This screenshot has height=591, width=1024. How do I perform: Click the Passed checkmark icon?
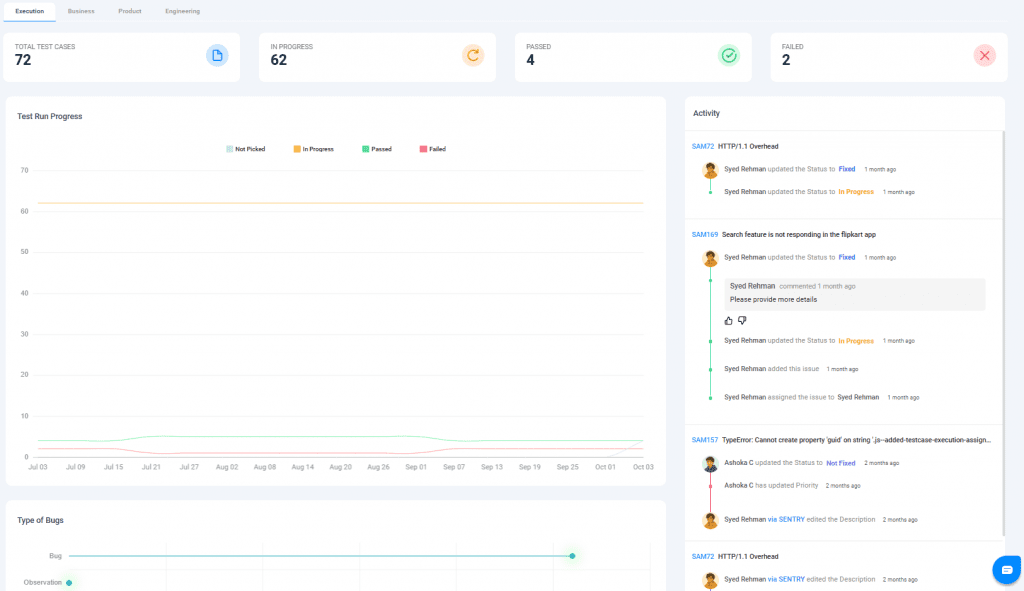pos(729,56)
